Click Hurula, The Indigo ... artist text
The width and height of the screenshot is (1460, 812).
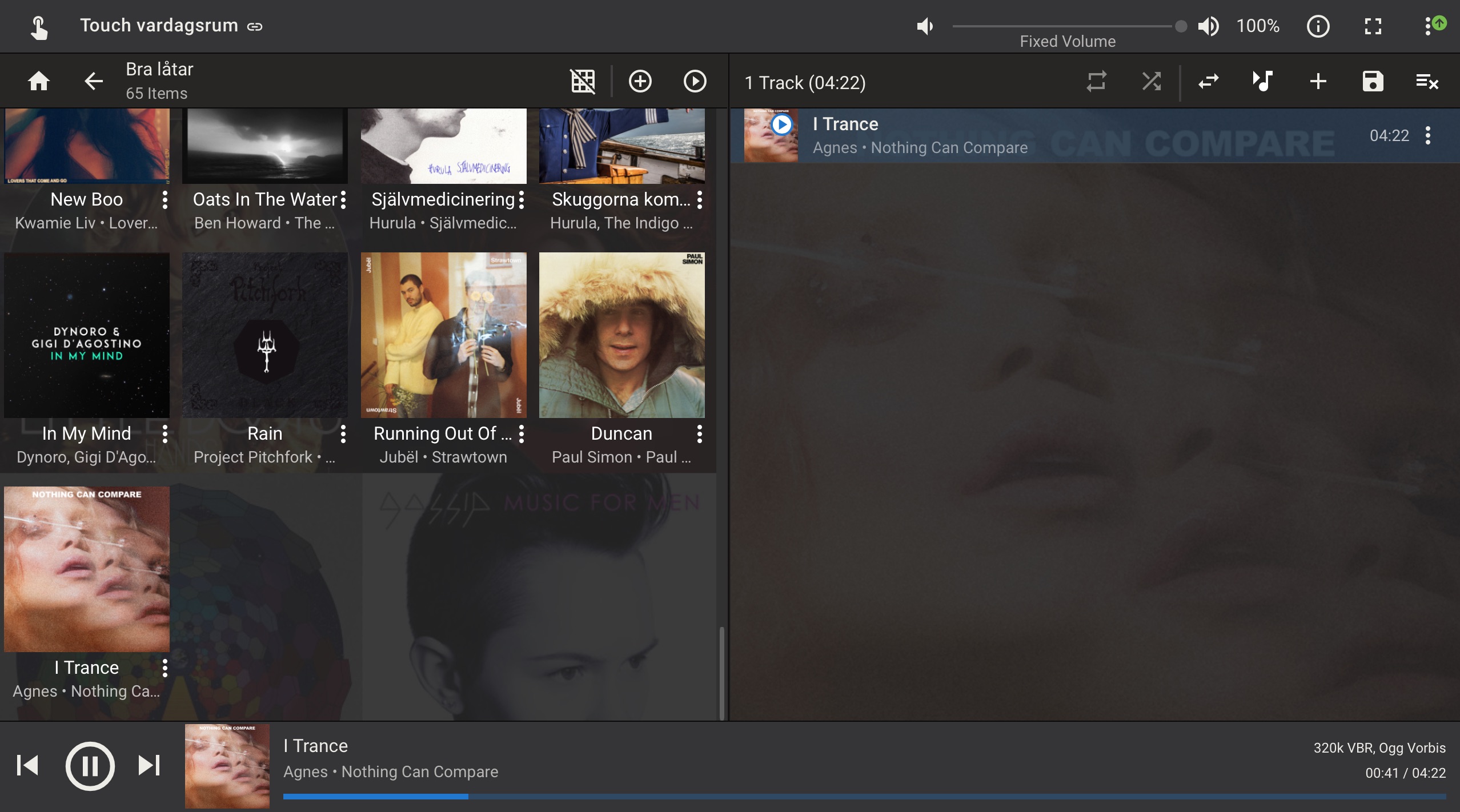(x=621, y=223)
